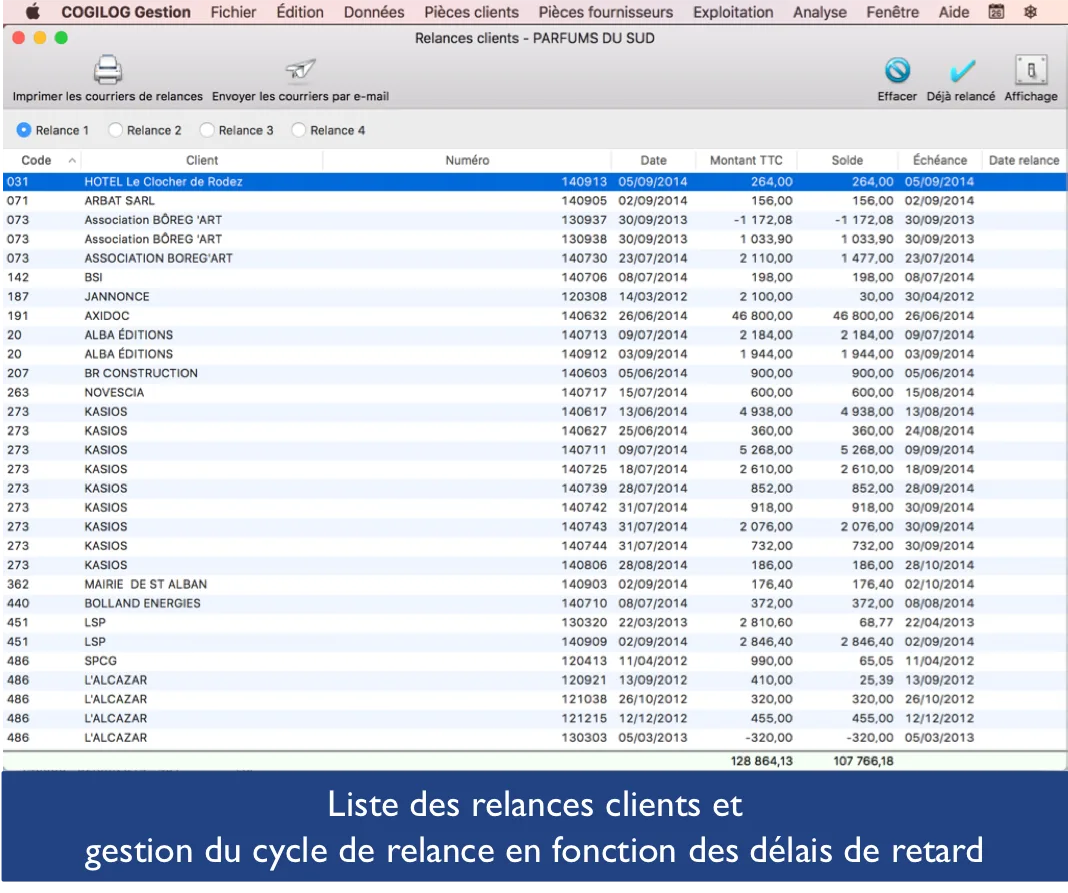The width and height of the screenshot is (1068, 893).
Task: Select the Relance 1 radio button
Action: click(x=24, y=130)
